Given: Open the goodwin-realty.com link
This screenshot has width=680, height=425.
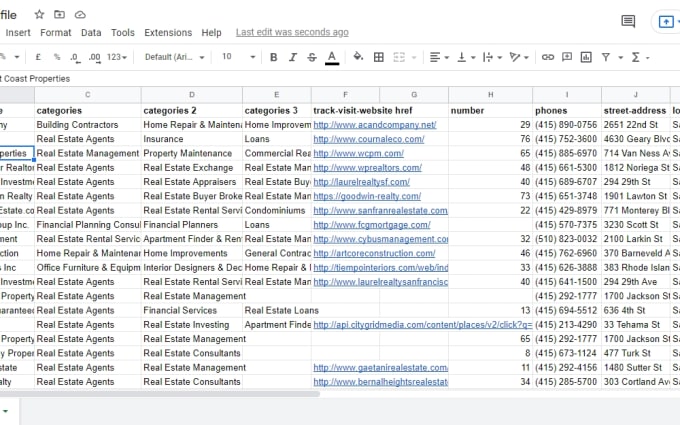Looking at the screenshot, I should (367, 196).
